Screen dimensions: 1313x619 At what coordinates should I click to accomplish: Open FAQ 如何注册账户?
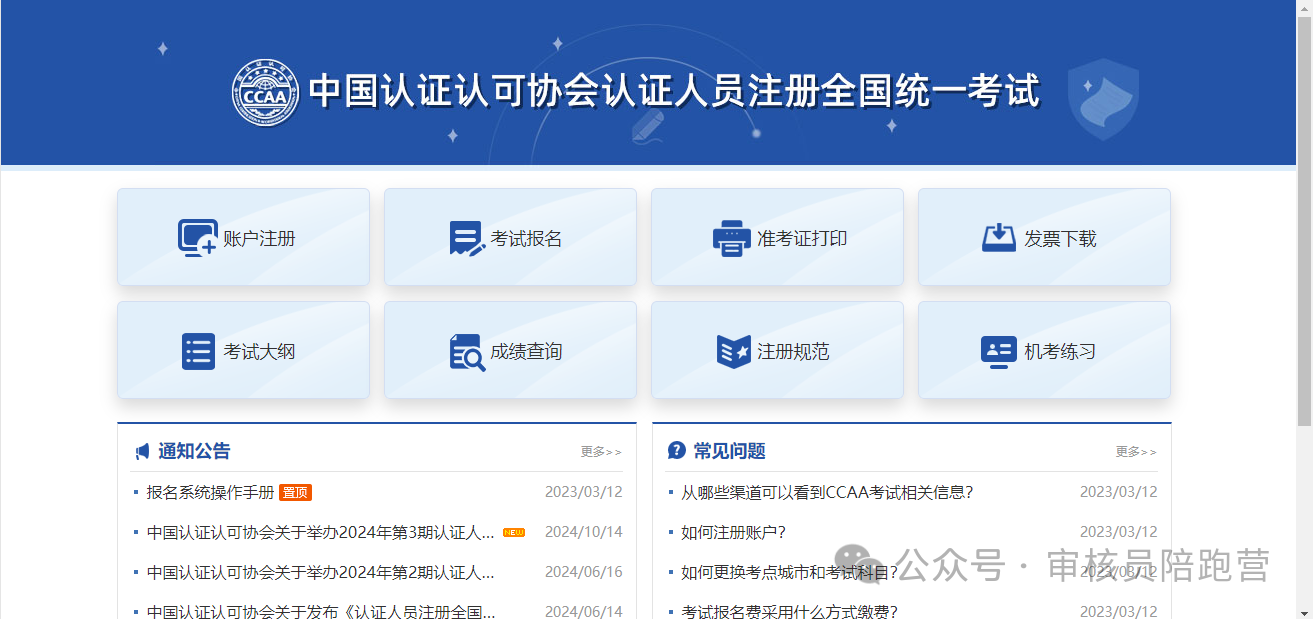(x=733, y=532)
